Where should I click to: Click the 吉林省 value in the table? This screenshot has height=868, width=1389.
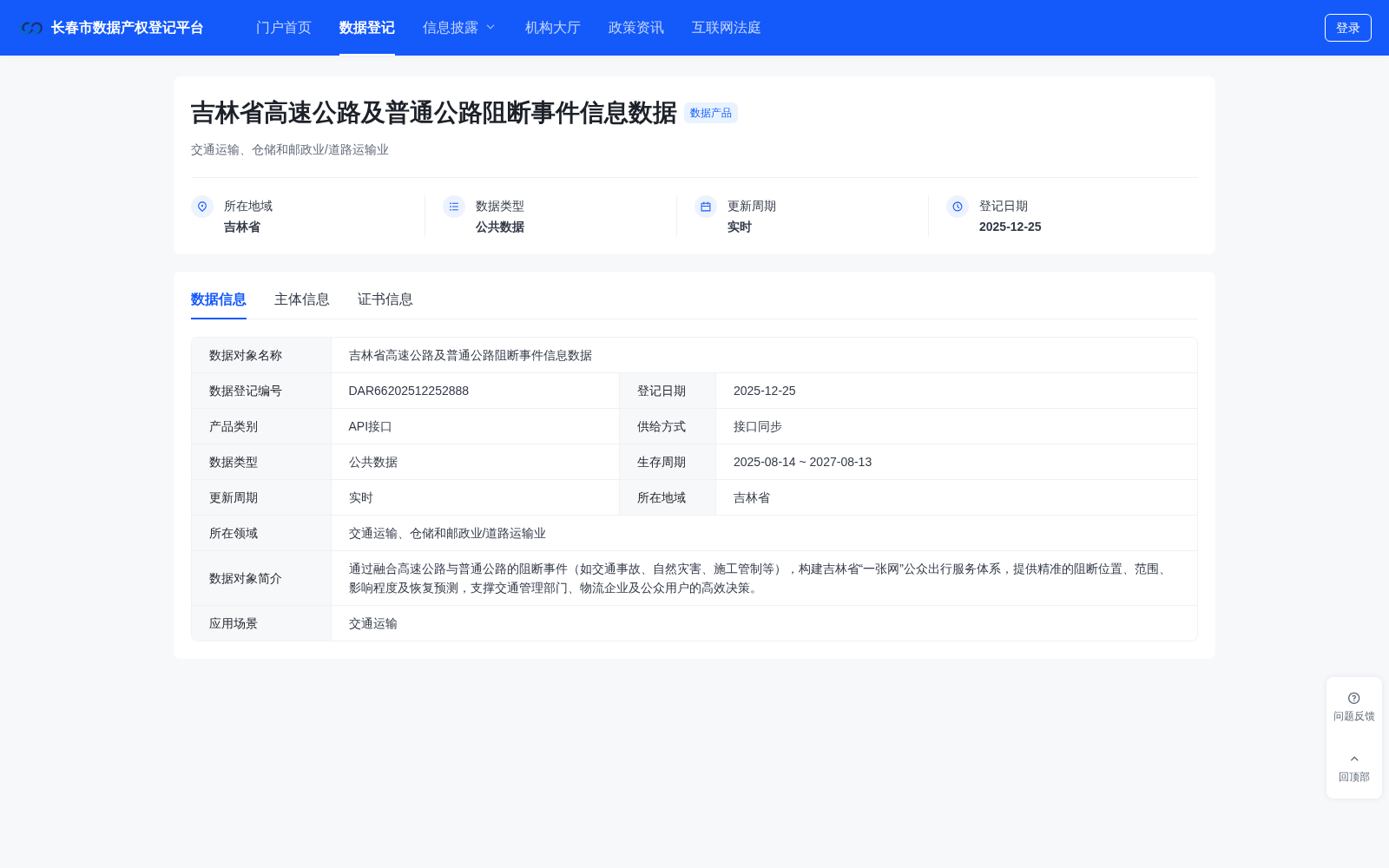[x=752, y=497]
